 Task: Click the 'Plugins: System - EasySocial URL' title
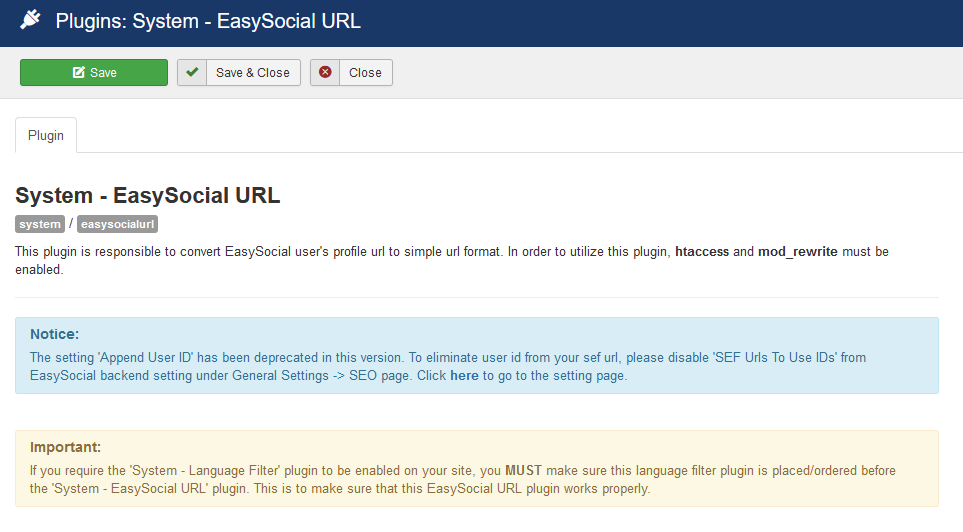pos(208,21)
